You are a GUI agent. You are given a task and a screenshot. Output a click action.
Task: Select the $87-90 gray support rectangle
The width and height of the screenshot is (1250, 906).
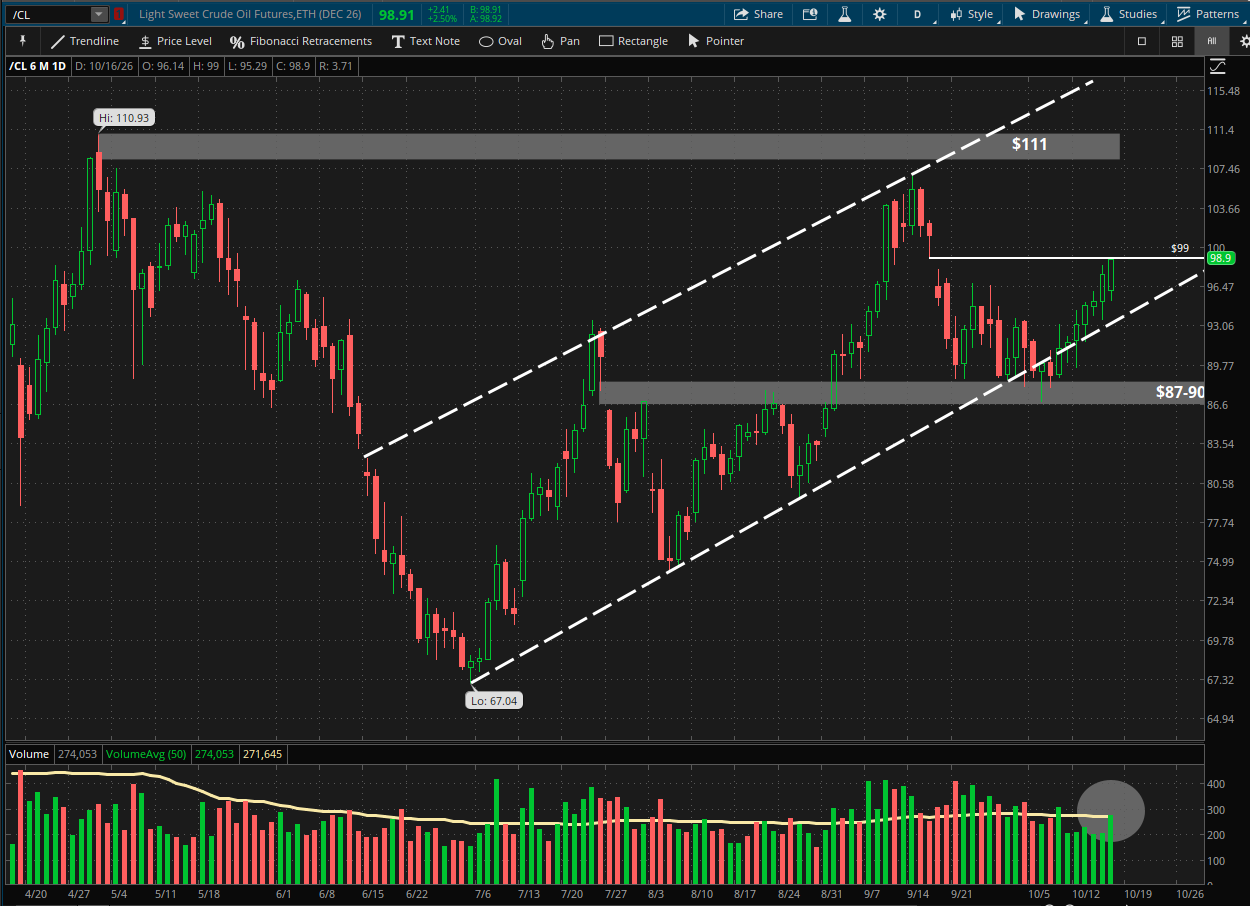coord(902,392)
